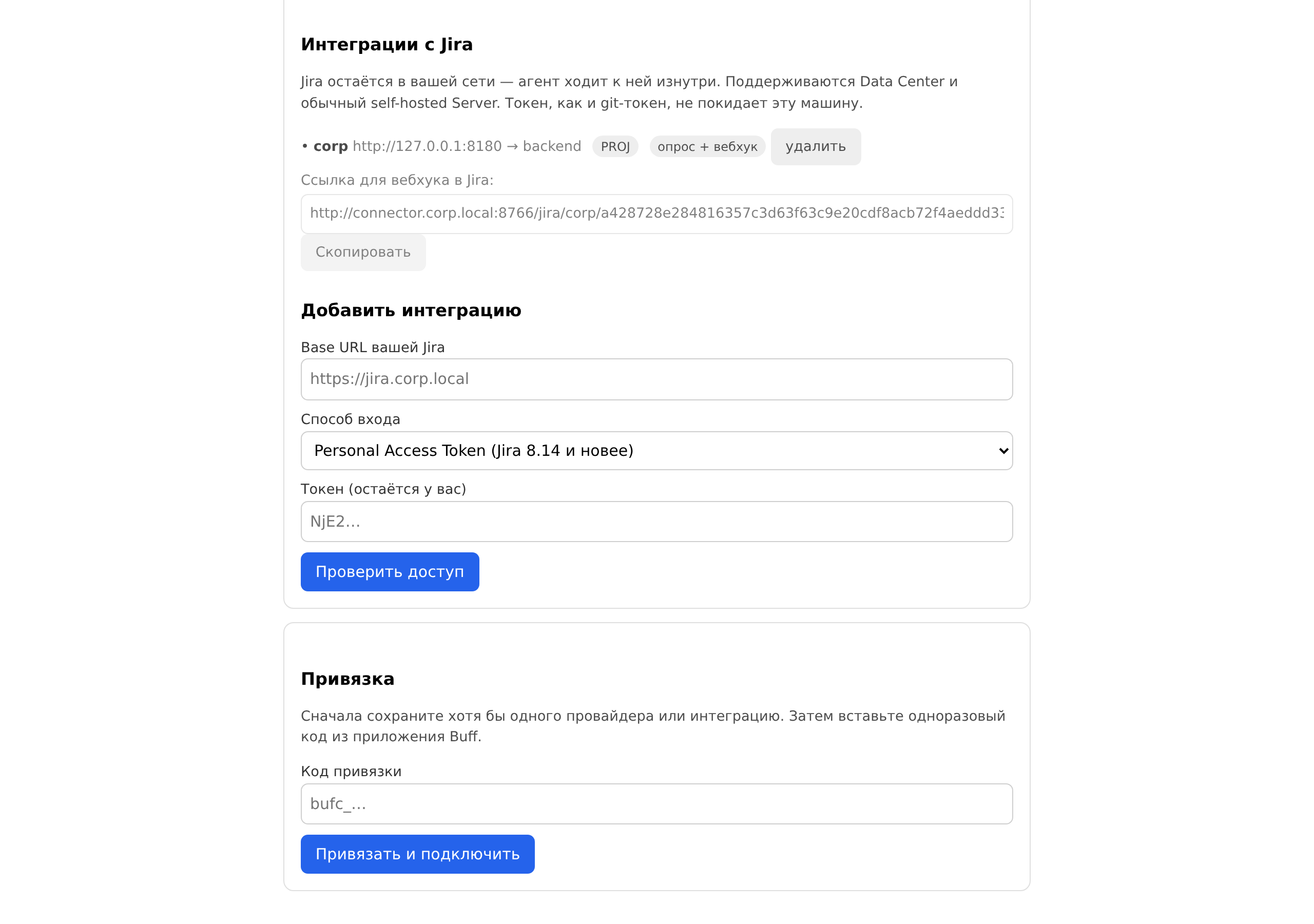Viewport: 1314px width, 924px height.
Task: Click the Способ входа label
Action: pos(350,419)
